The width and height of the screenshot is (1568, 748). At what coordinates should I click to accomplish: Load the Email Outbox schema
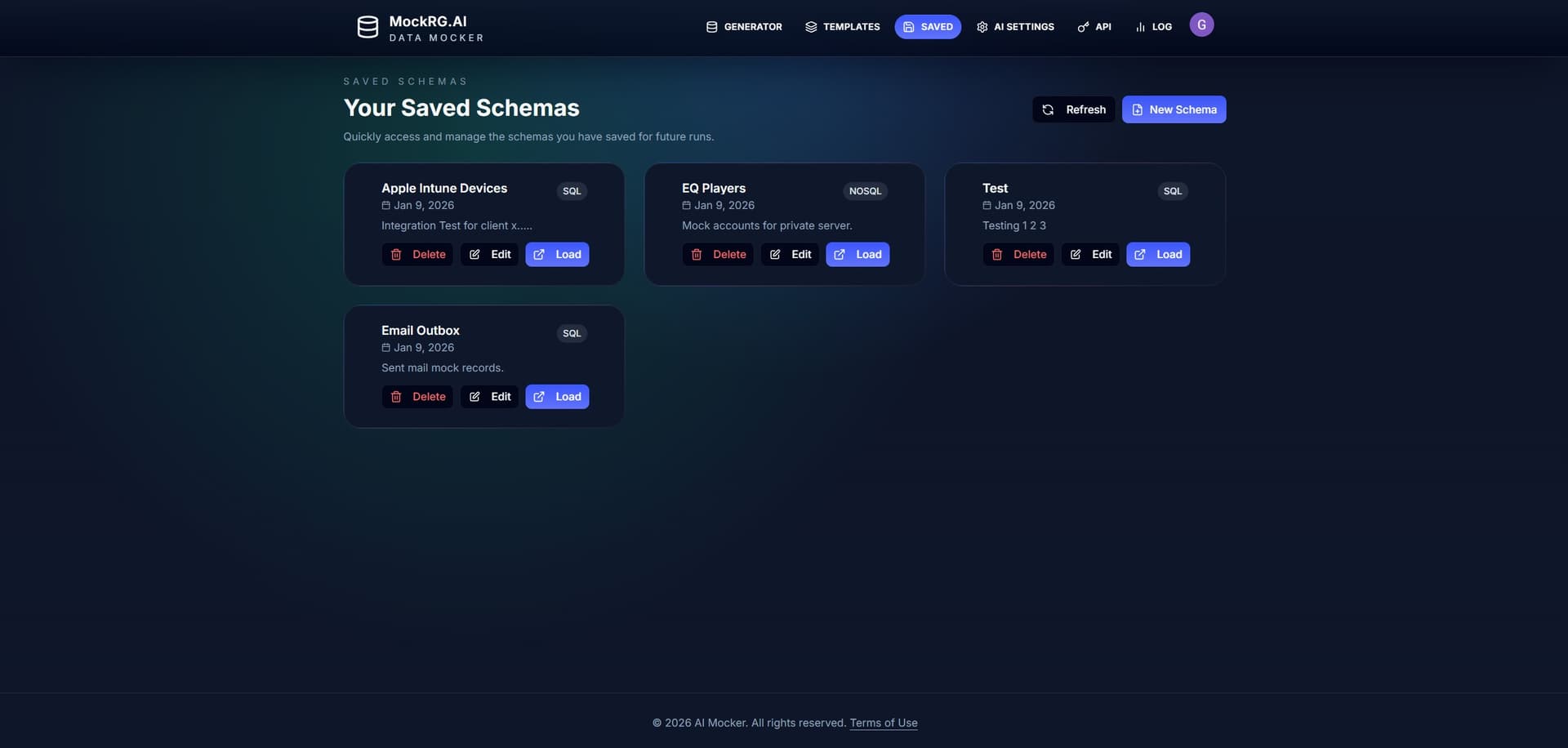tap(557, 396)
